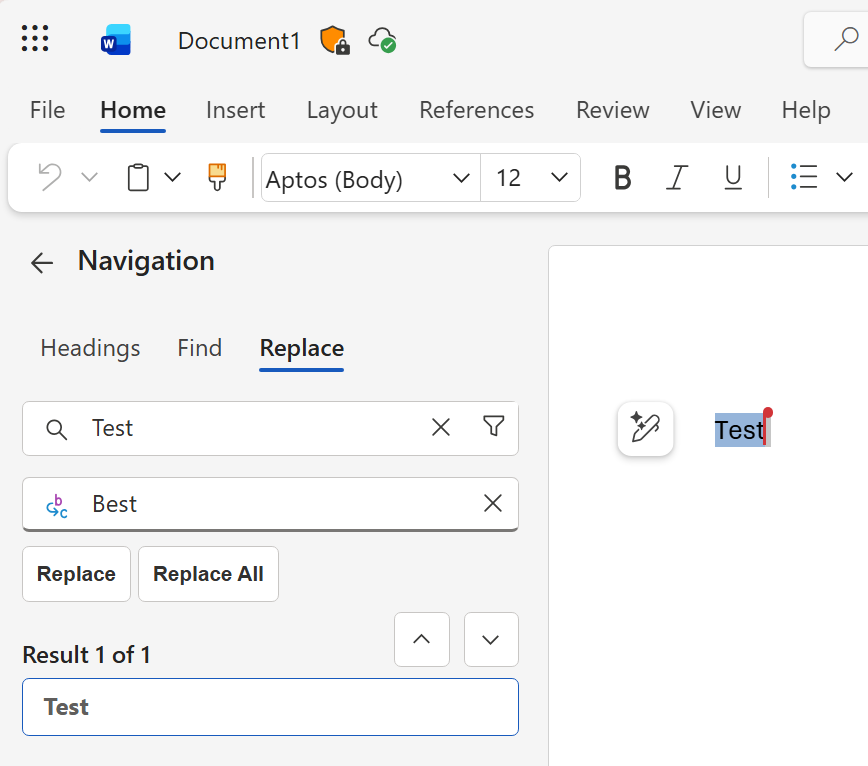
Task: Go to previous search result
Action: pyautogui.click(x=422, y=639)
